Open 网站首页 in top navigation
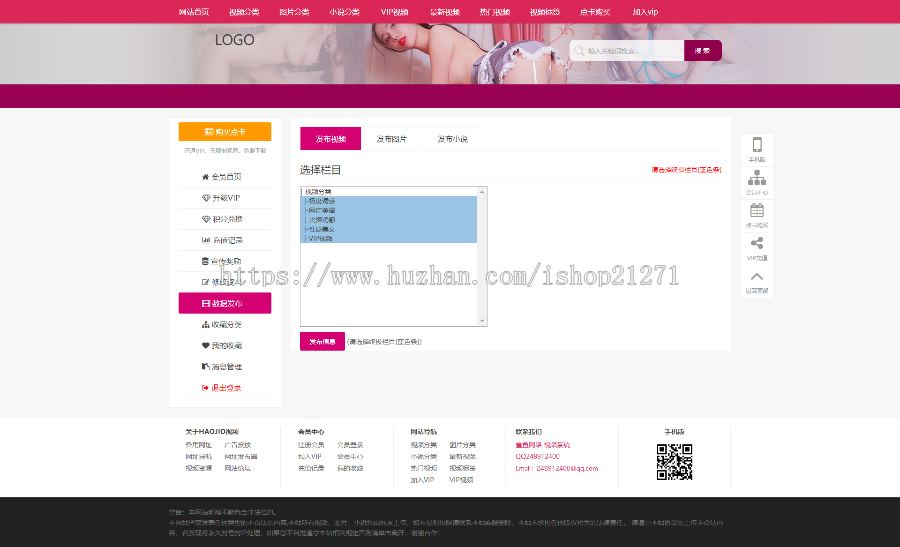This screenshot has width=900, height=547. 193,11
